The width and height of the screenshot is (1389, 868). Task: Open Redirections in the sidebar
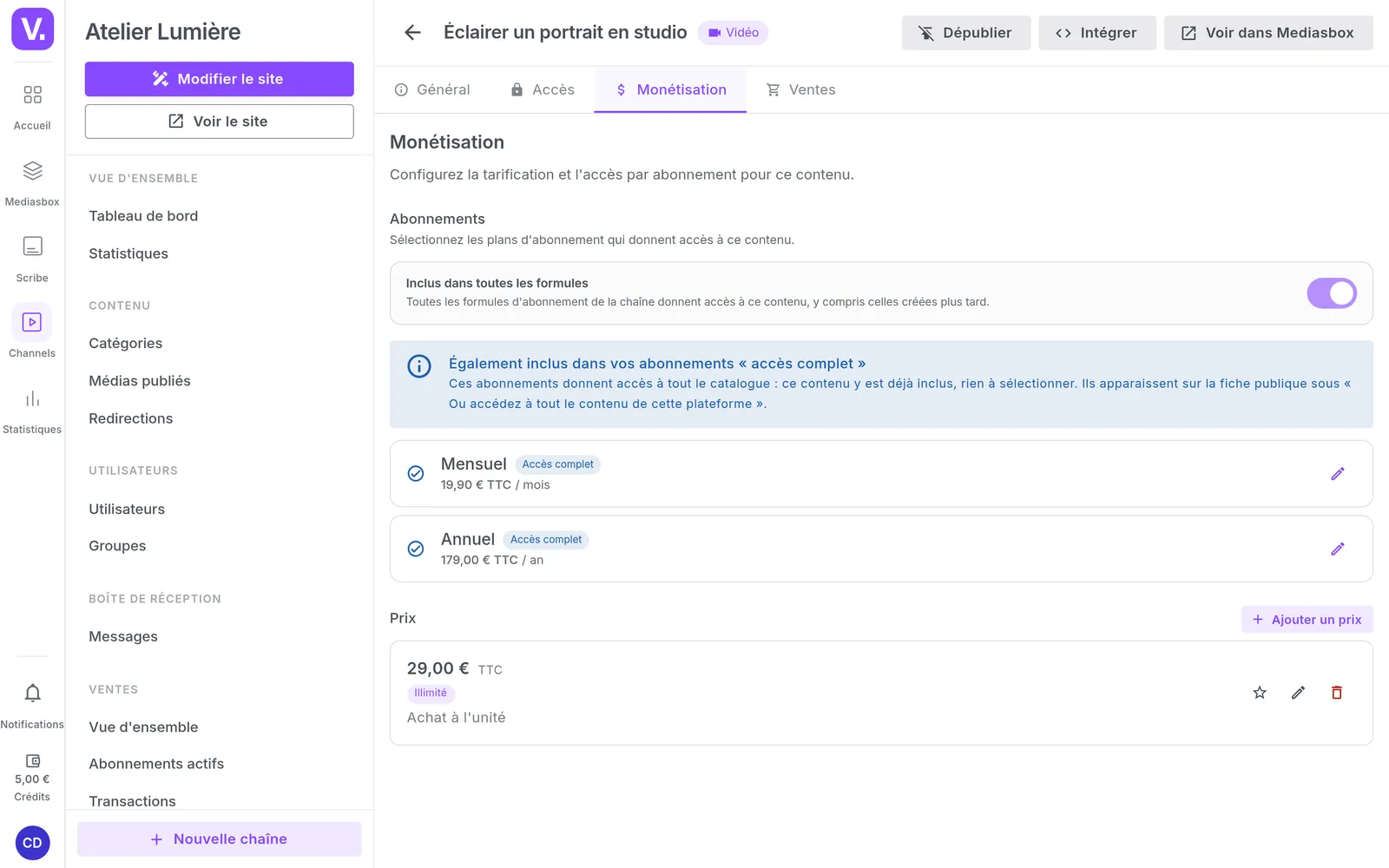(131, 418)
